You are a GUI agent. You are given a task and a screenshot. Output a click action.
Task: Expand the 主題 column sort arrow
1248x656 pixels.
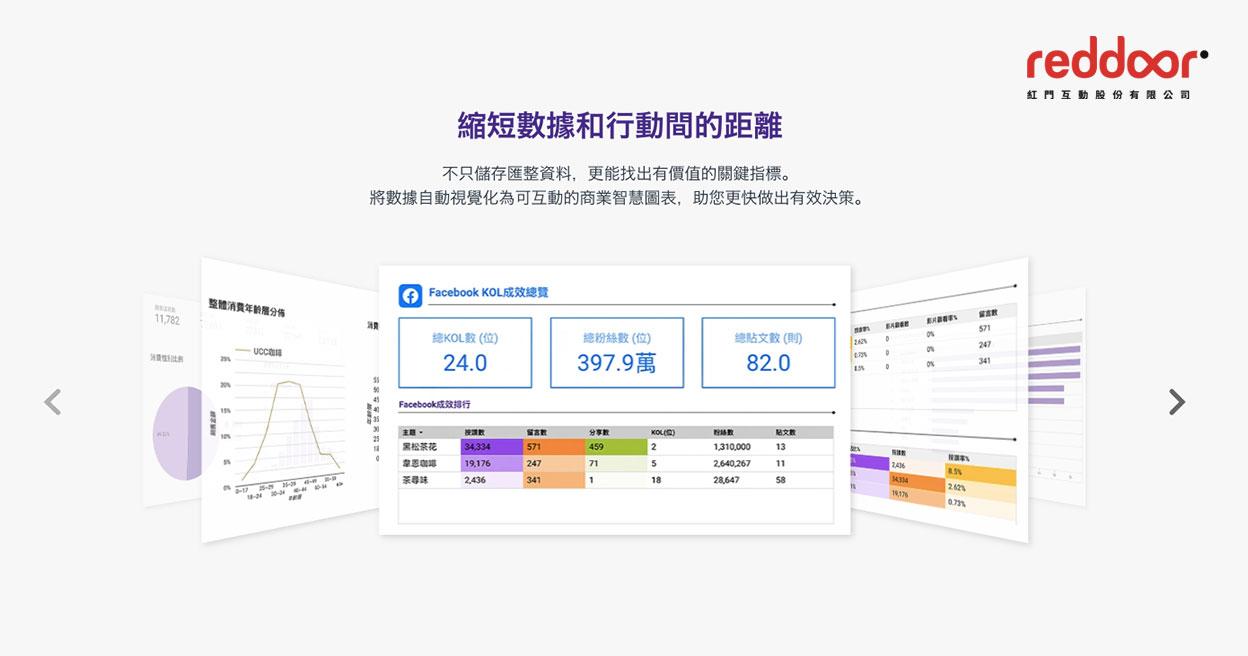tap(421, 432)
